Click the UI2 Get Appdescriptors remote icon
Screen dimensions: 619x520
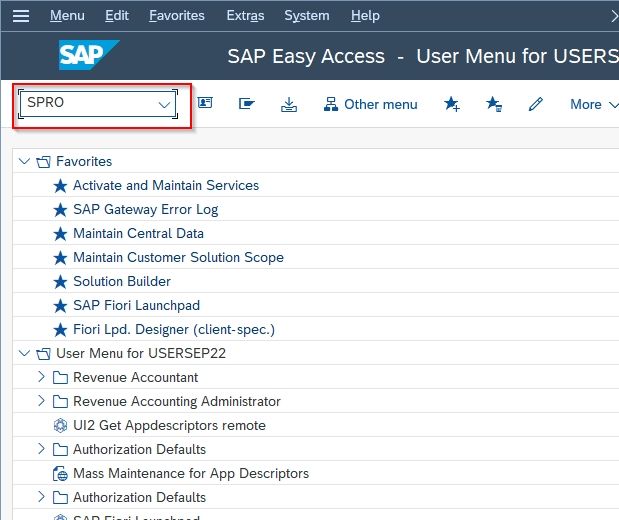(x=60, y=426)
